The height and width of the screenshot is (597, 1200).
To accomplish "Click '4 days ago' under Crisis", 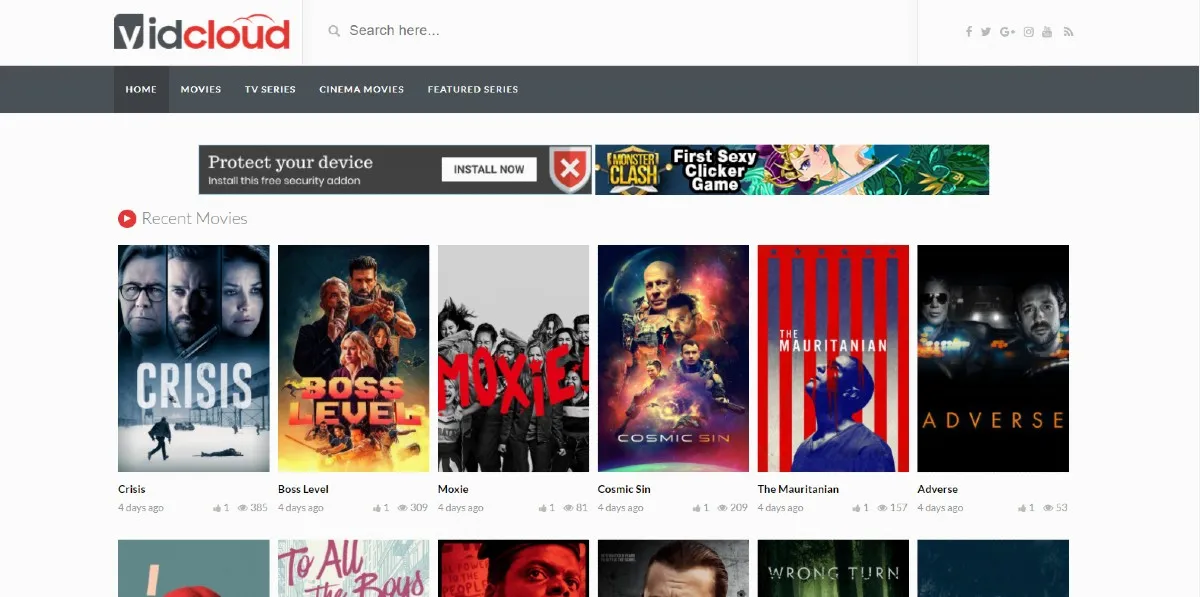I will tap(141, 508).
